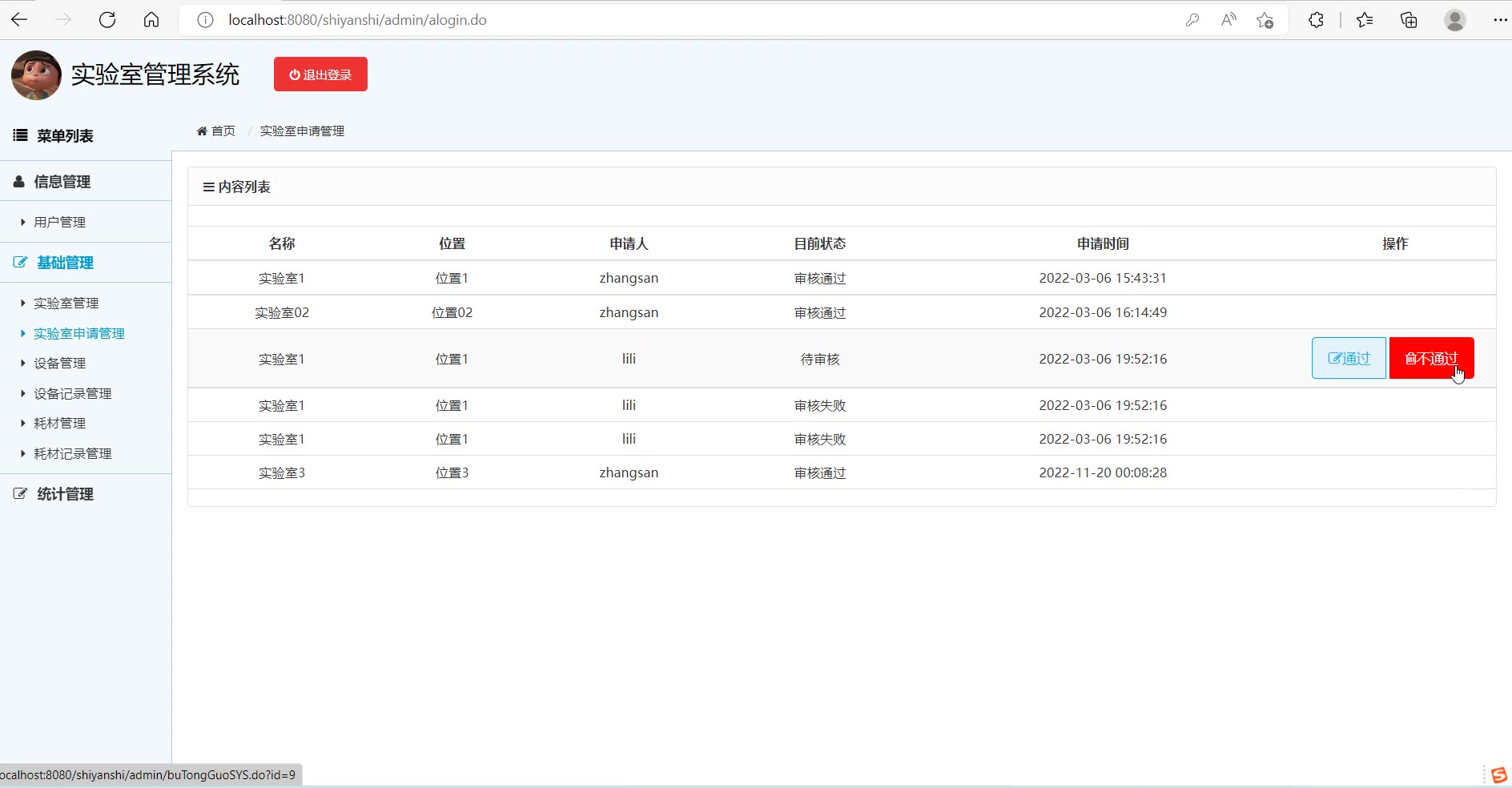This screenshot has width=1512, height=788.
Task: Select 审核通过 status in the 实验室3 row
Action: (820, 472)
